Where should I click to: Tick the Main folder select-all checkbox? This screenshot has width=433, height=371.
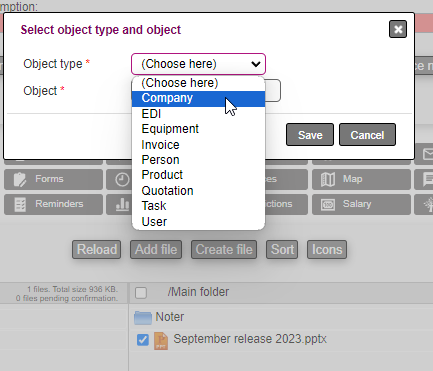point(141,293)
